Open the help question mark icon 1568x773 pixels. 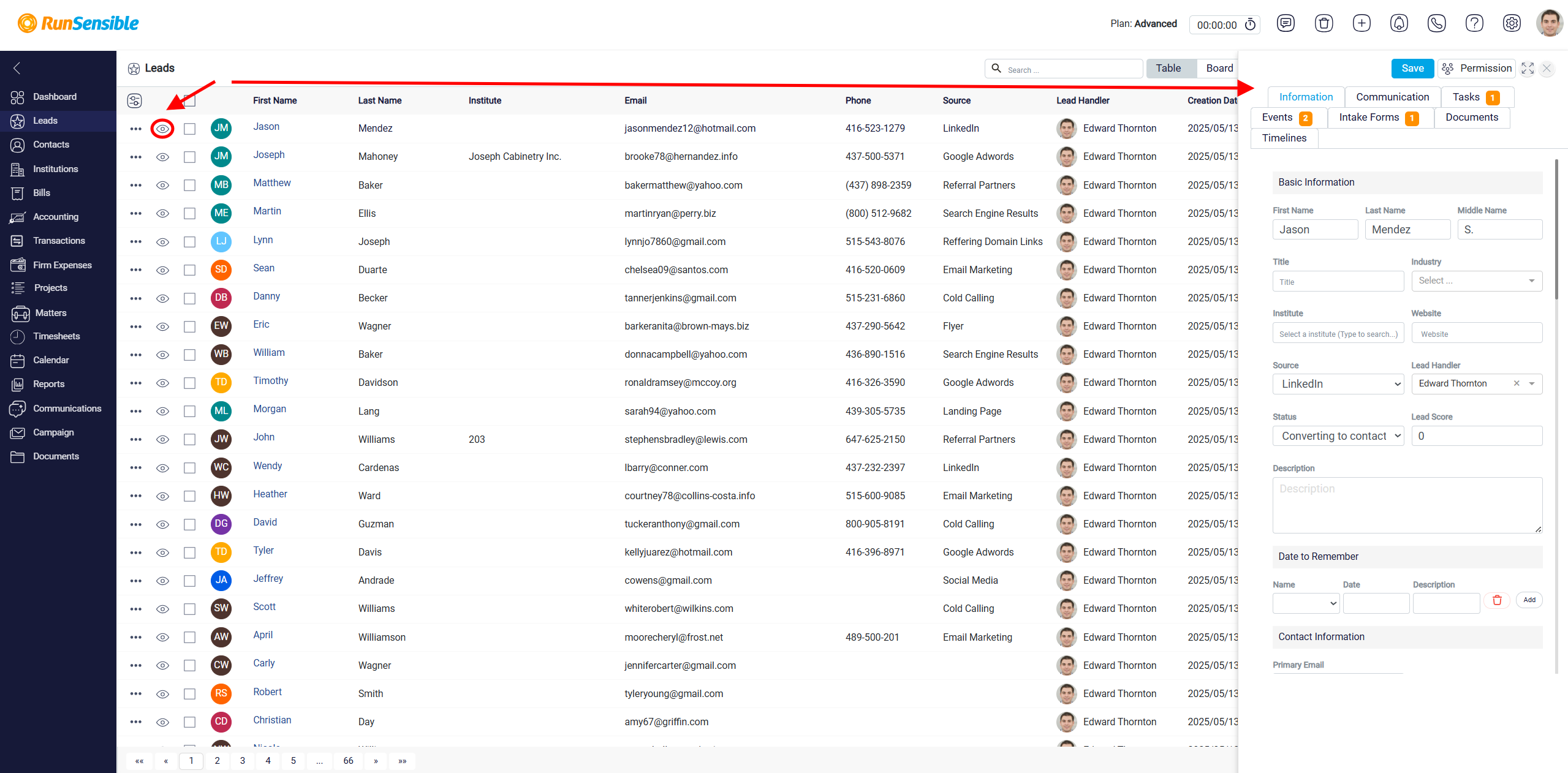coord(1474,23)
